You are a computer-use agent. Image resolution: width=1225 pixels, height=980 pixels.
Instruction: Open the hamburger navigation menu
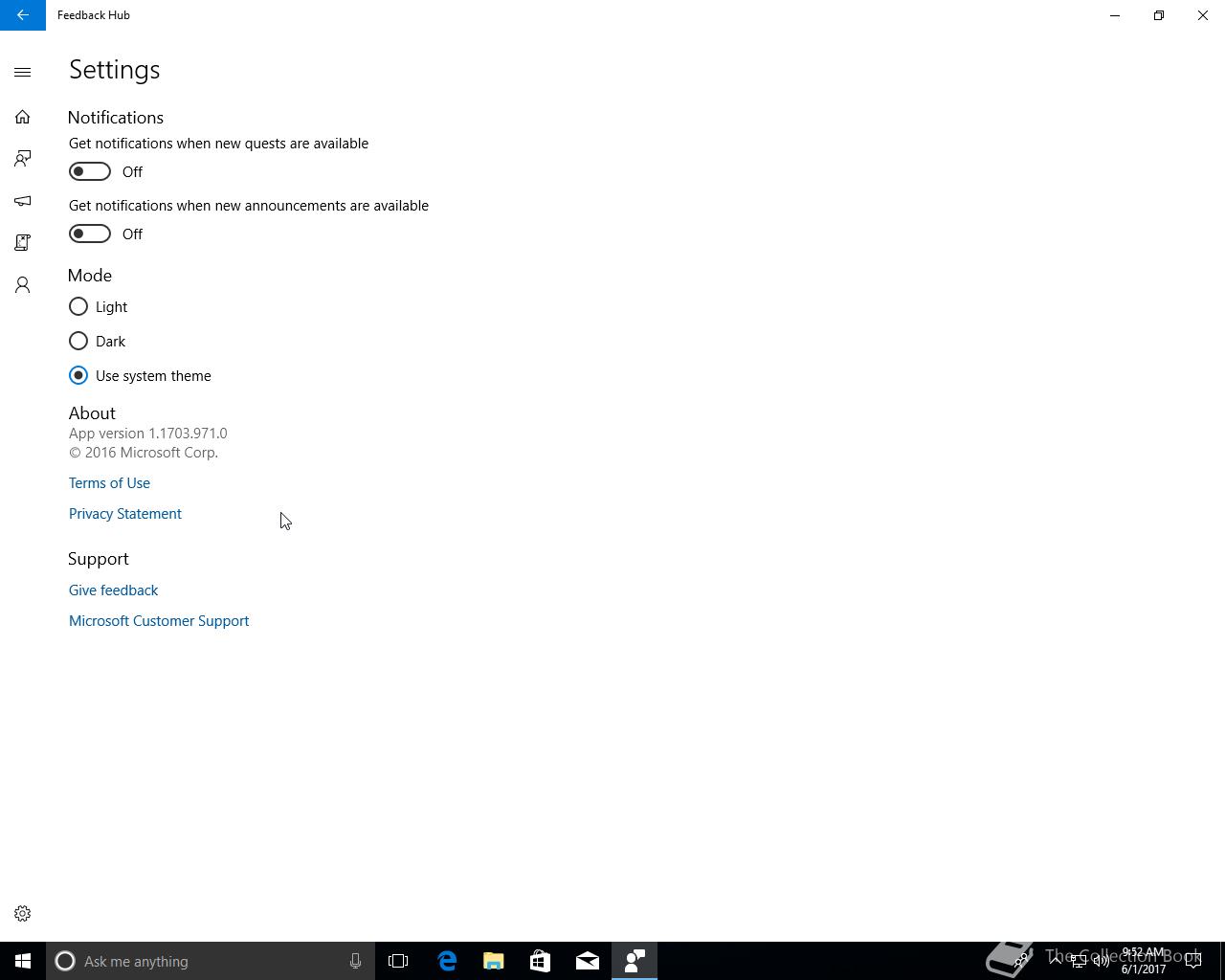(23, 73)
